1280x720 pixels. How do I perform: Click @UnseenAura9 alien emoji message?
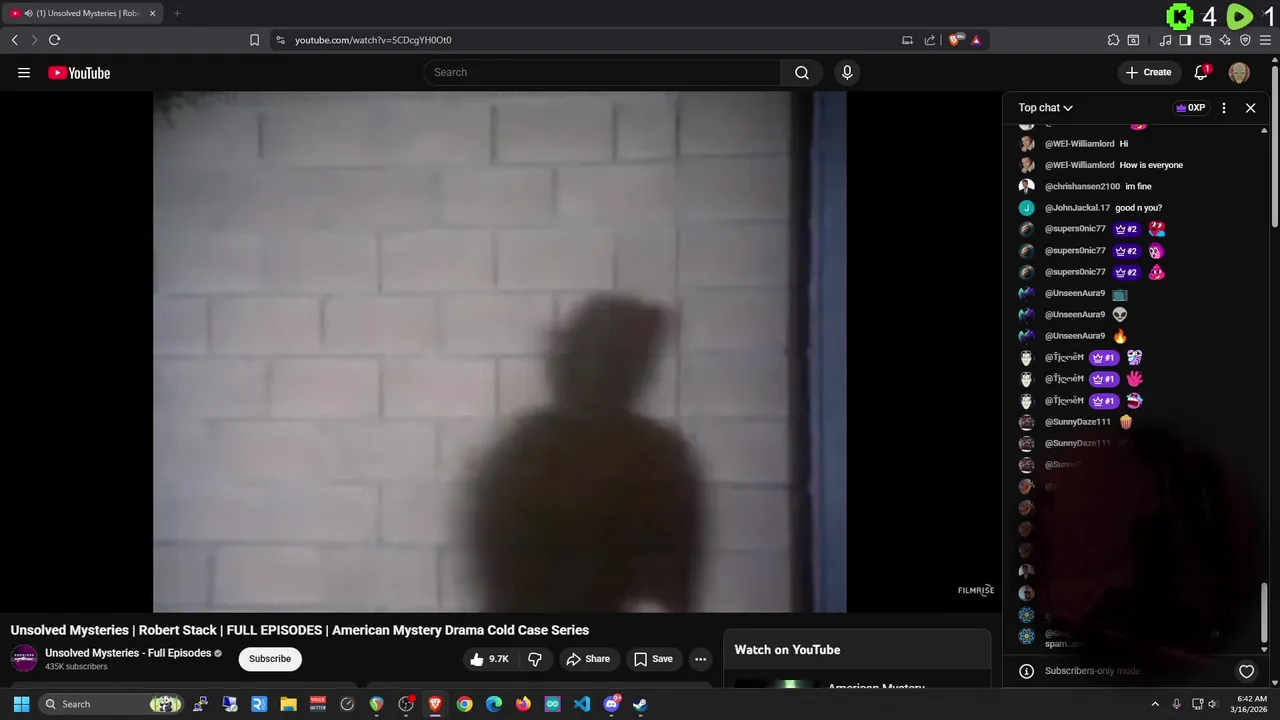click(x=1074, y=314)
